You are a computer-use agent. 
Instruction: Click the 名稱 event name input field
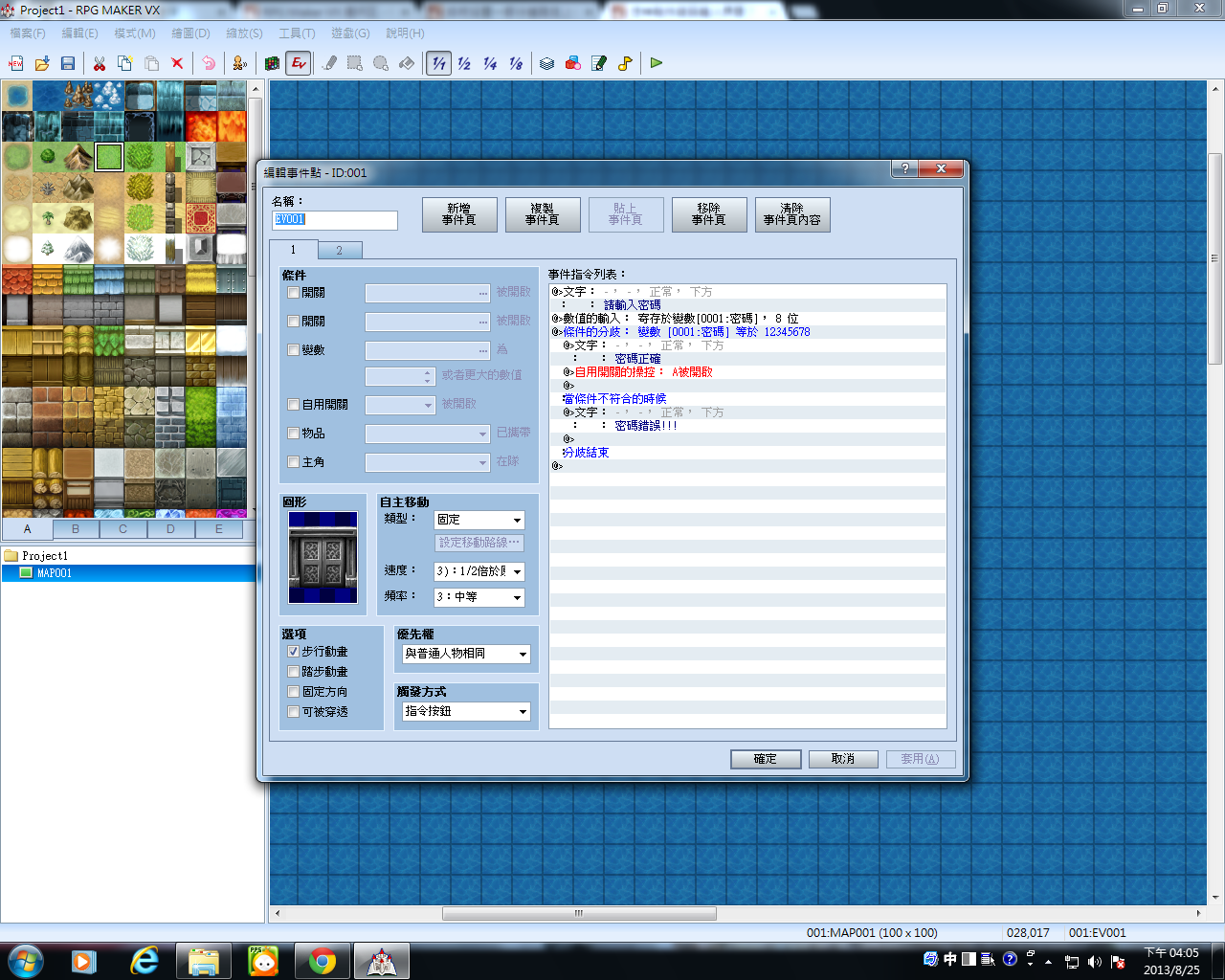[335, 220]
